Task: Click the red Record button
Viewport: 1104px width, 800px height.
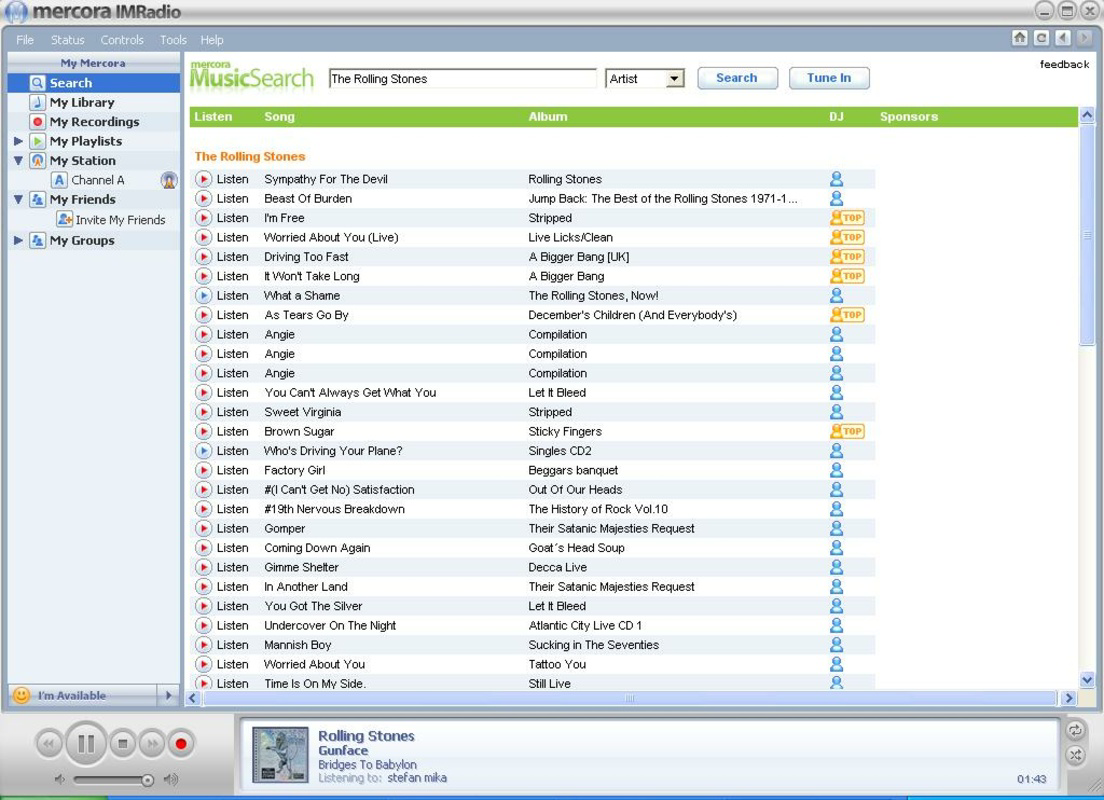Action: (x=181, y=744)
